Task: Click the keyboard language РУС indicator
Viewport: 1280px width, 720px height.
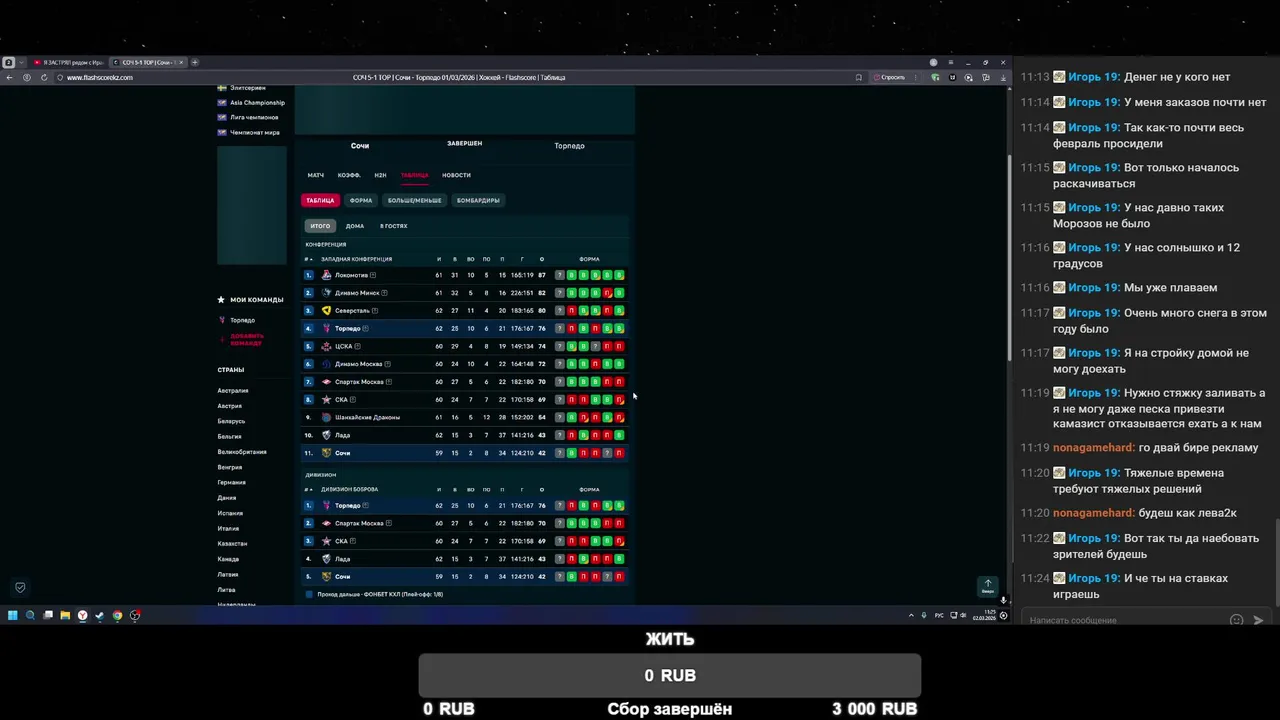Action: click(x=939, y=616)
